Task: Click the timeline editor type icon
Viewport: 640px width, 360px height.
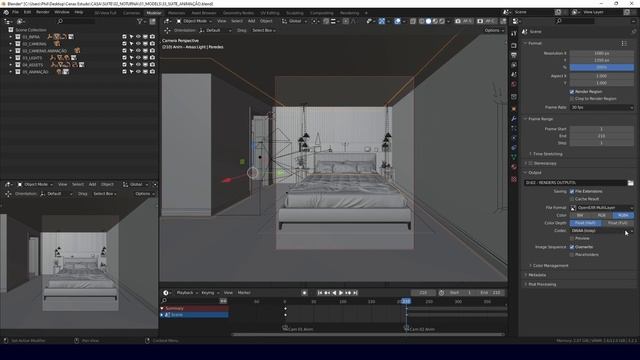Action: [166, 293]
